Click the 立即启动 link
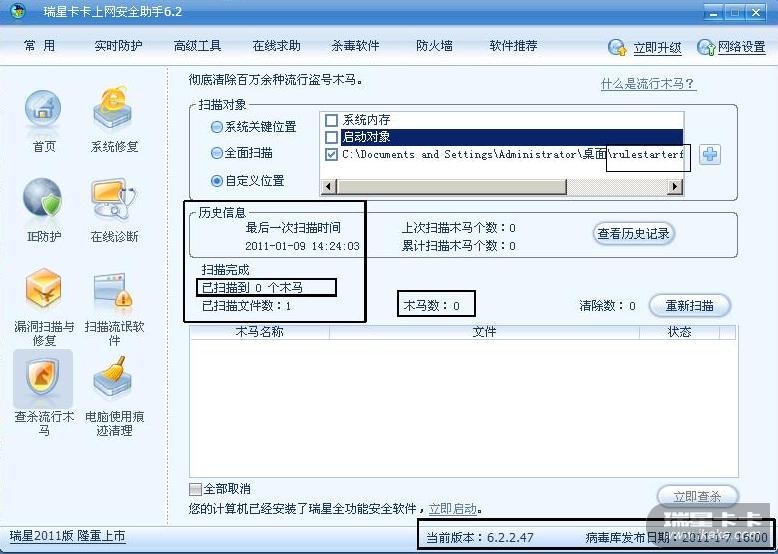Viewport: 778px width, 554px height. (x=453, y=509)
